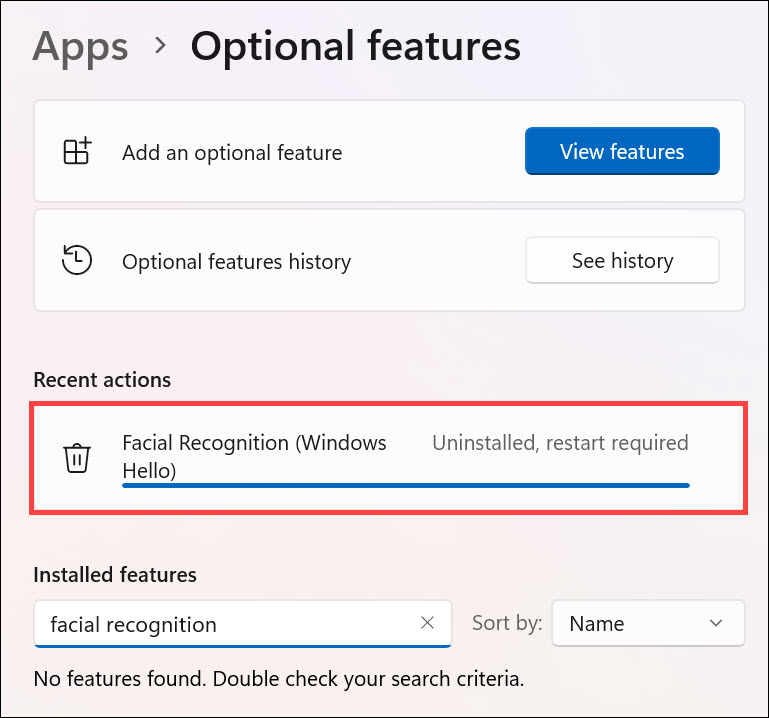Click the Add optional feature grid-plus icon
Image resolution: width=769 pixels, height=718 pixels.
coord(77,152)
